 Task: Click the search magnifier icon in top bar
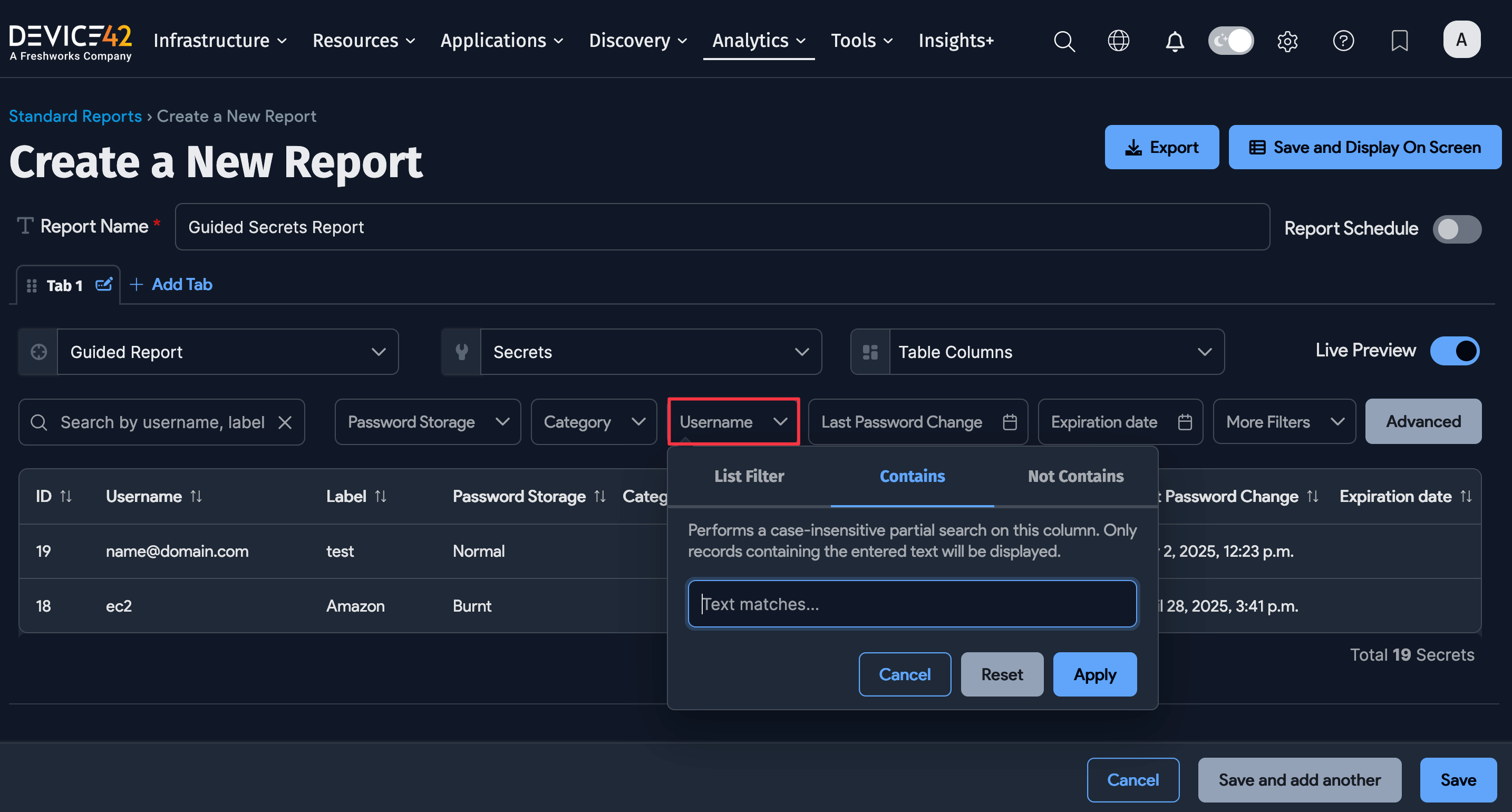pyautogui.click(x=1063, y=41)
